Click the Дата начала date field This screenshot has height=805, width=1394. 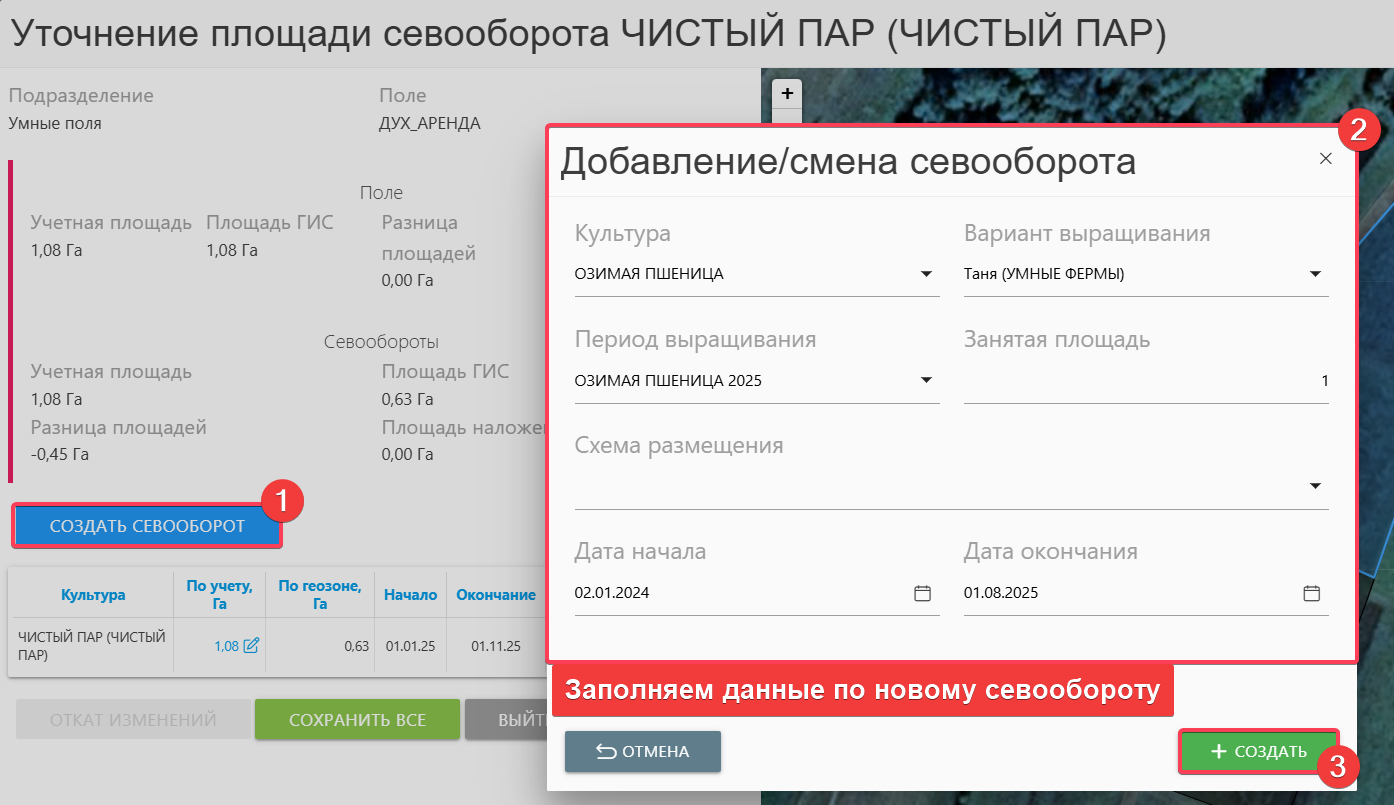click(x=740, y=593)
